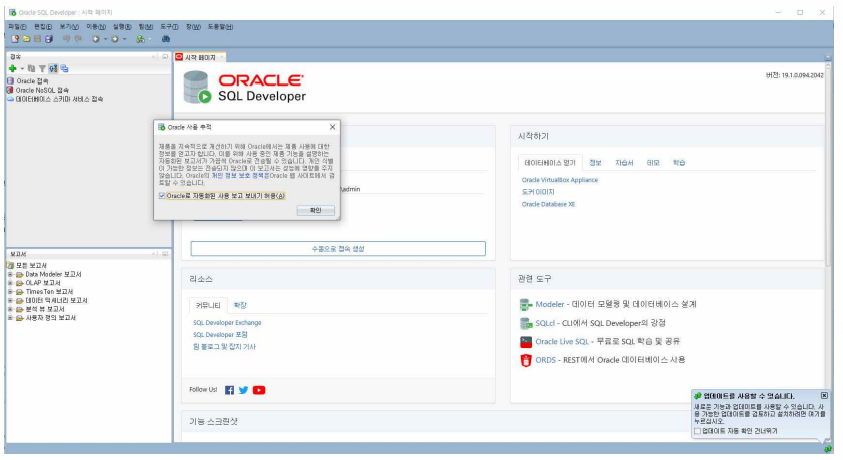Select the start page (시작 페이지) tab

pyautogui.click(x=200, y=57)
